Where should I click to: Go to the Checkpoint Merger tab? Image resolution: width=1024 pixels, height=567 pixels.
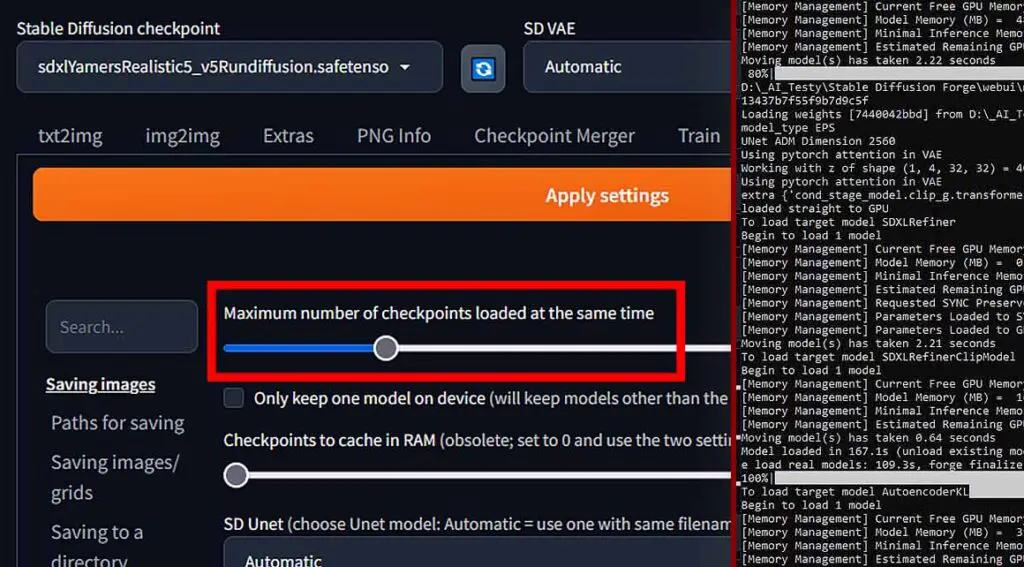point(554,136)
